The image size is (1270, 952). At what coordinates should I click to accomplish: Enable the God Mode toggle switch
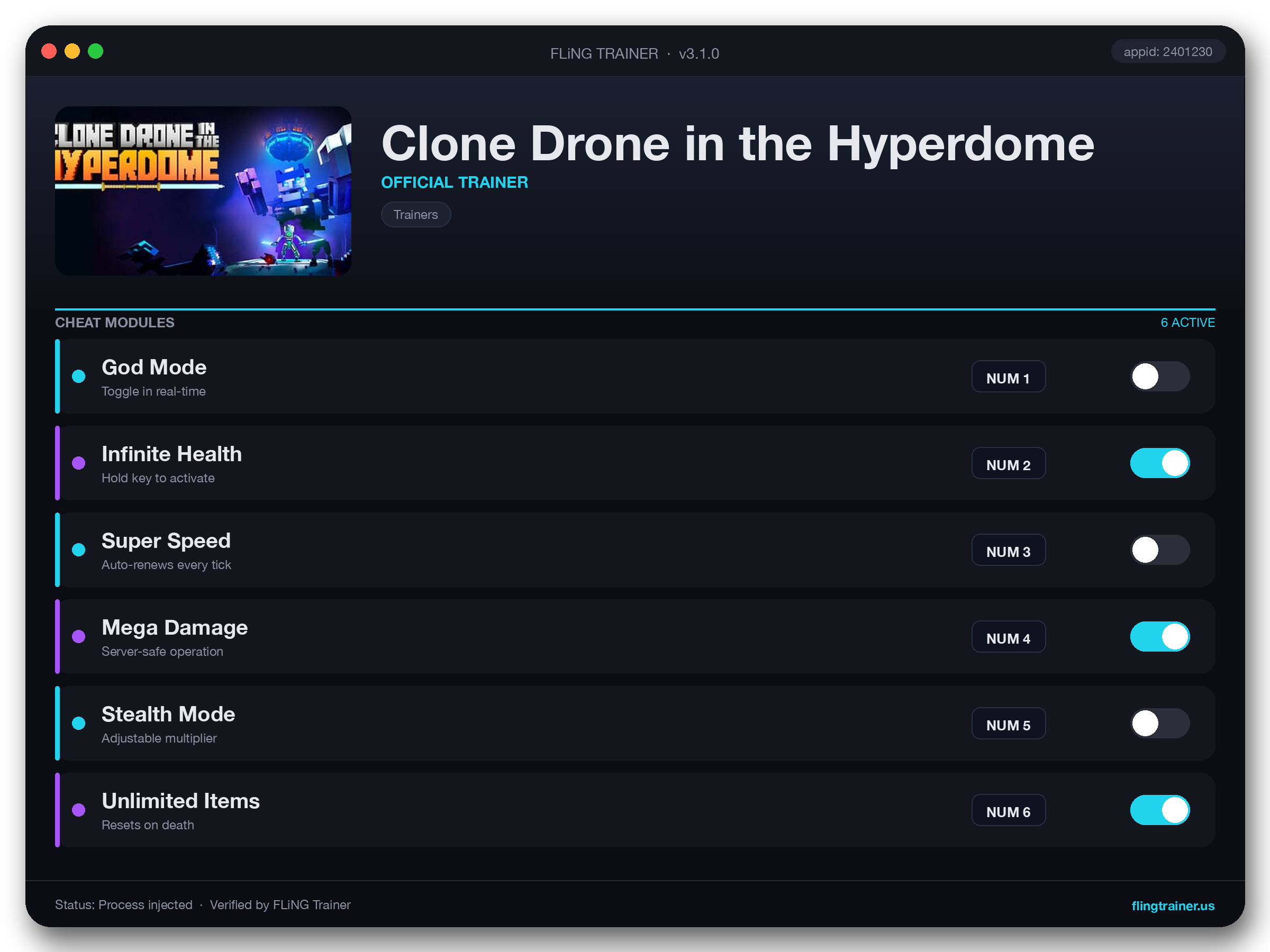coord(1160,377)
